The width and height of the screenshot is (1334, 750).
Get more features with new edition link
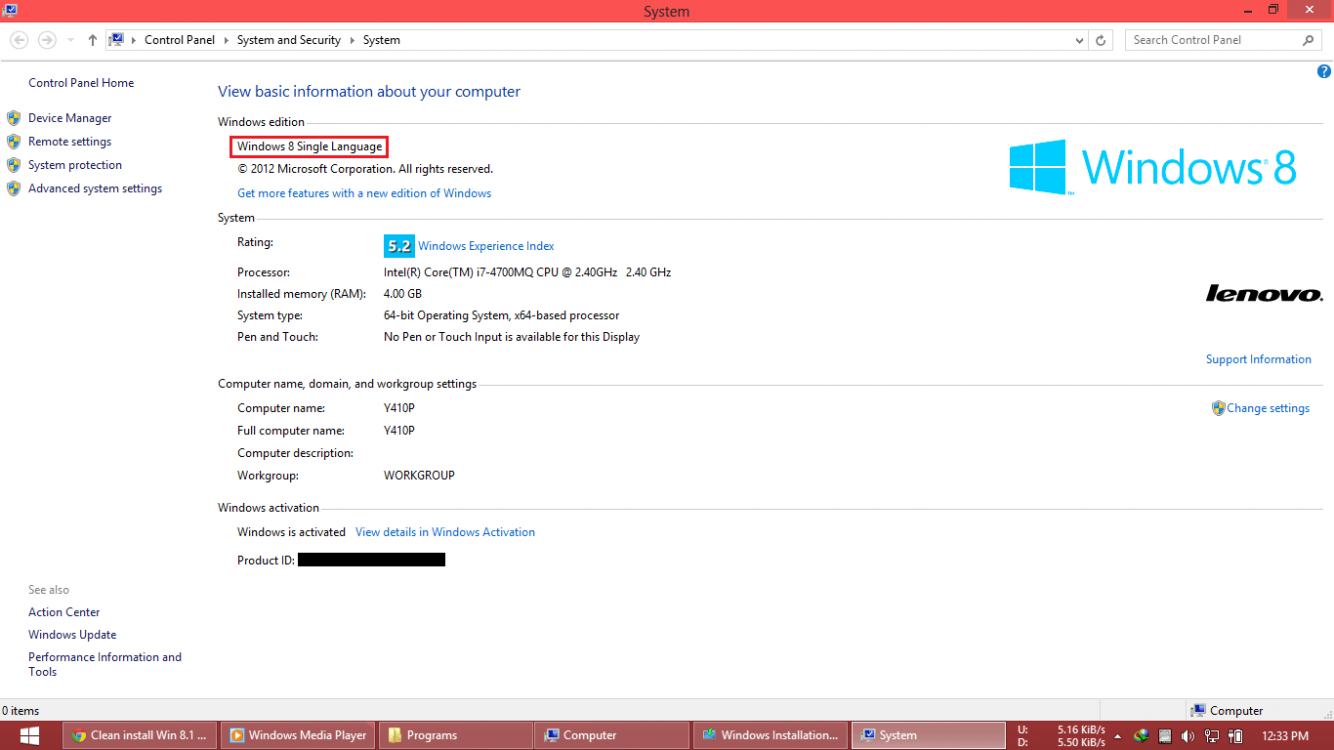pyautogui.click(x=364, y=193)
